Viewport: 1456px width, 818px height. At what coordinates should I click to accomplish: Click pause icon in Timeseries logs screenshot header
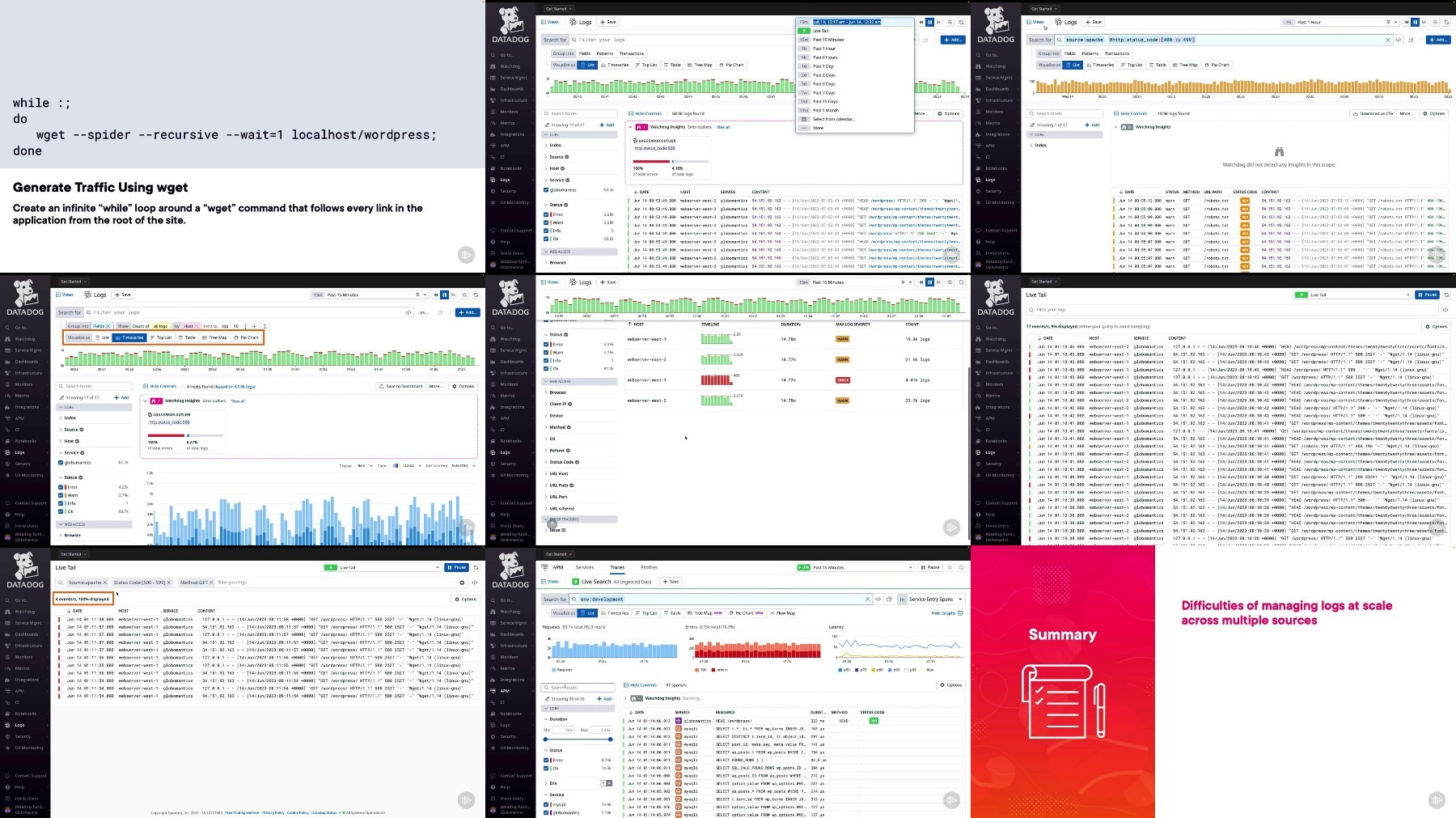[444, 295]
